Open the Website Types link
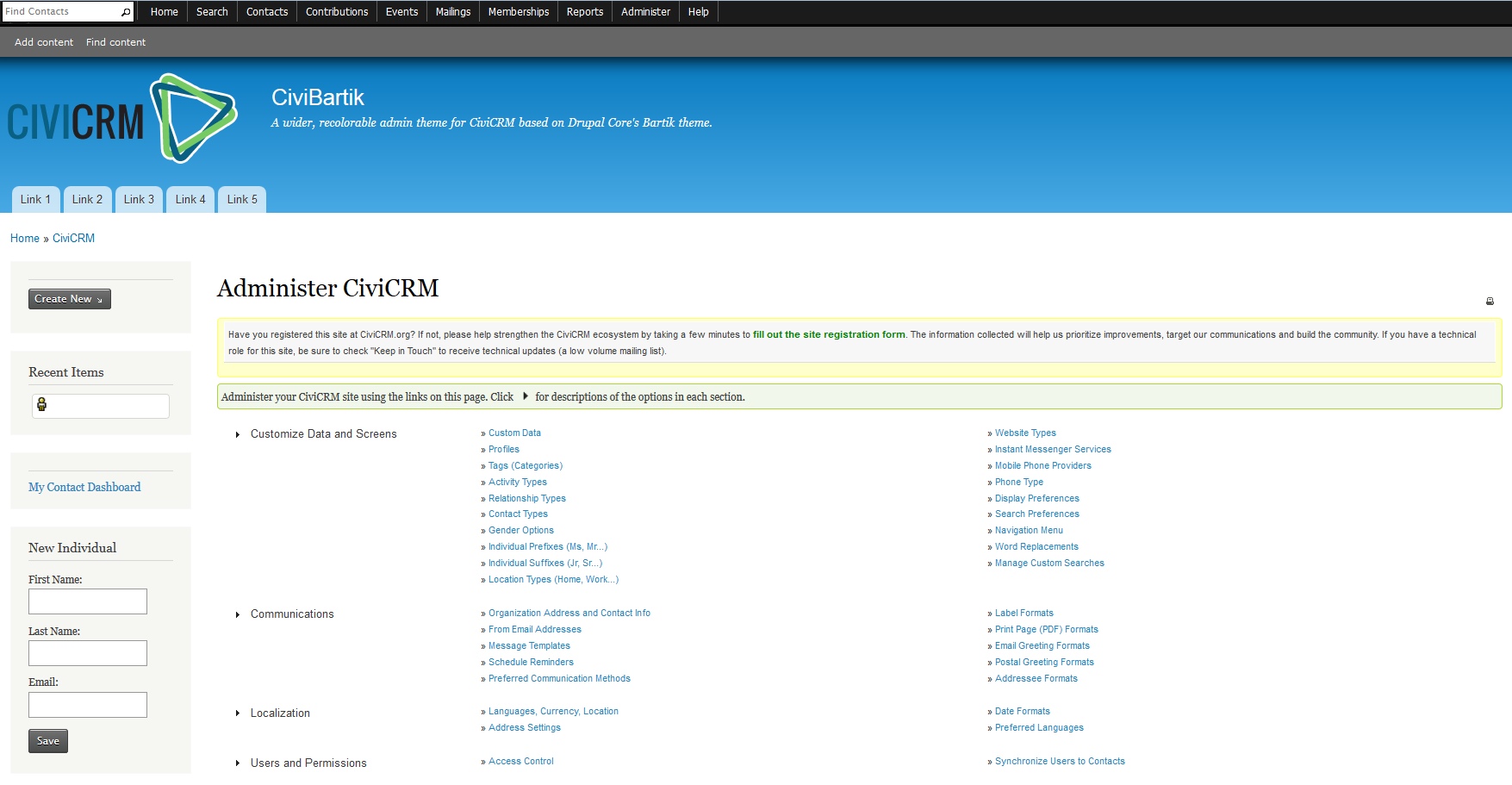The width and height of the screenshot is (1512, 785). 1025,433
